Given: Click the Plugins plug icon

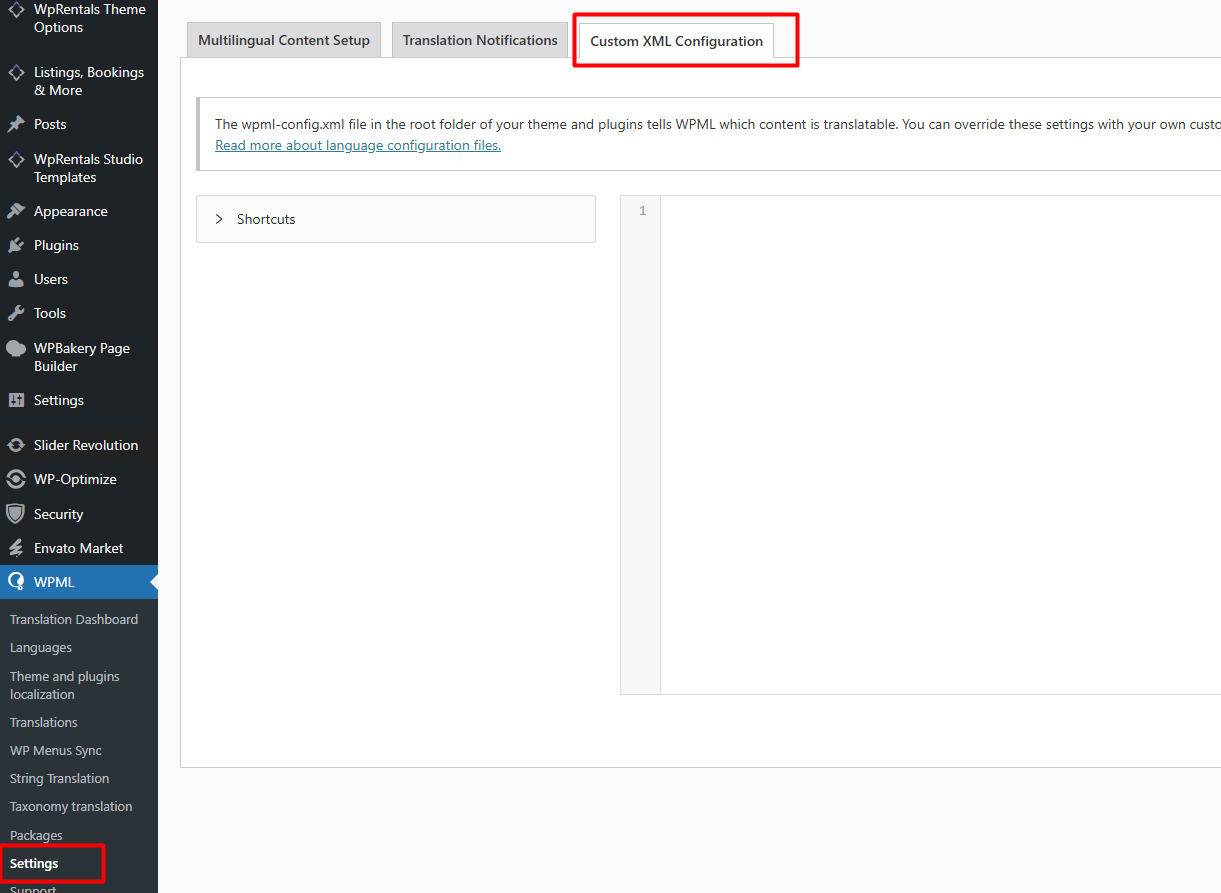Looking at the screenshot, I should 16,245.
